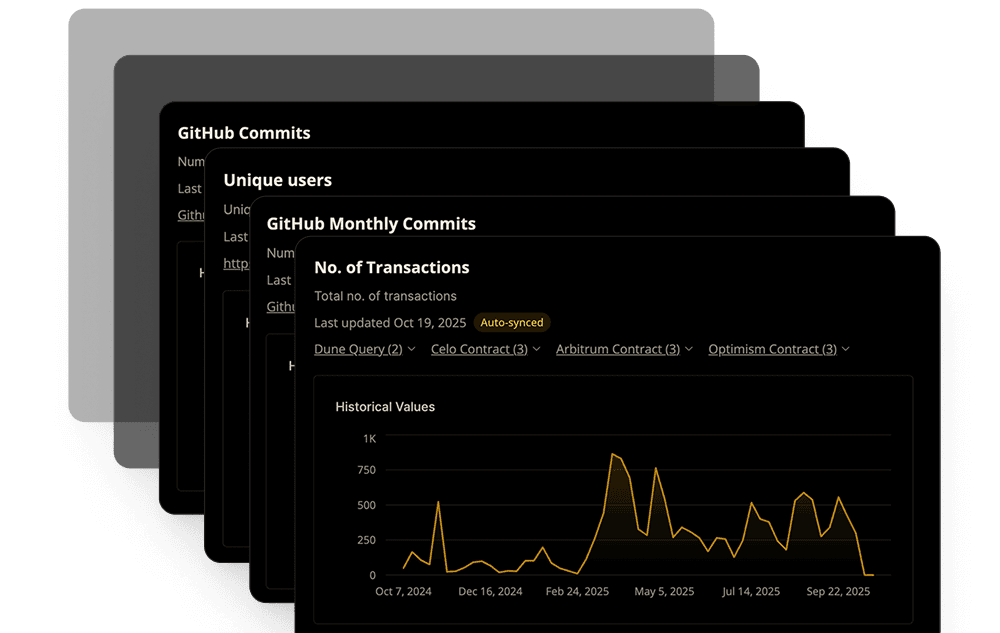Click the Oct 7, 2024 axis label
This screenshot has height=633, width=1000.
403,591
